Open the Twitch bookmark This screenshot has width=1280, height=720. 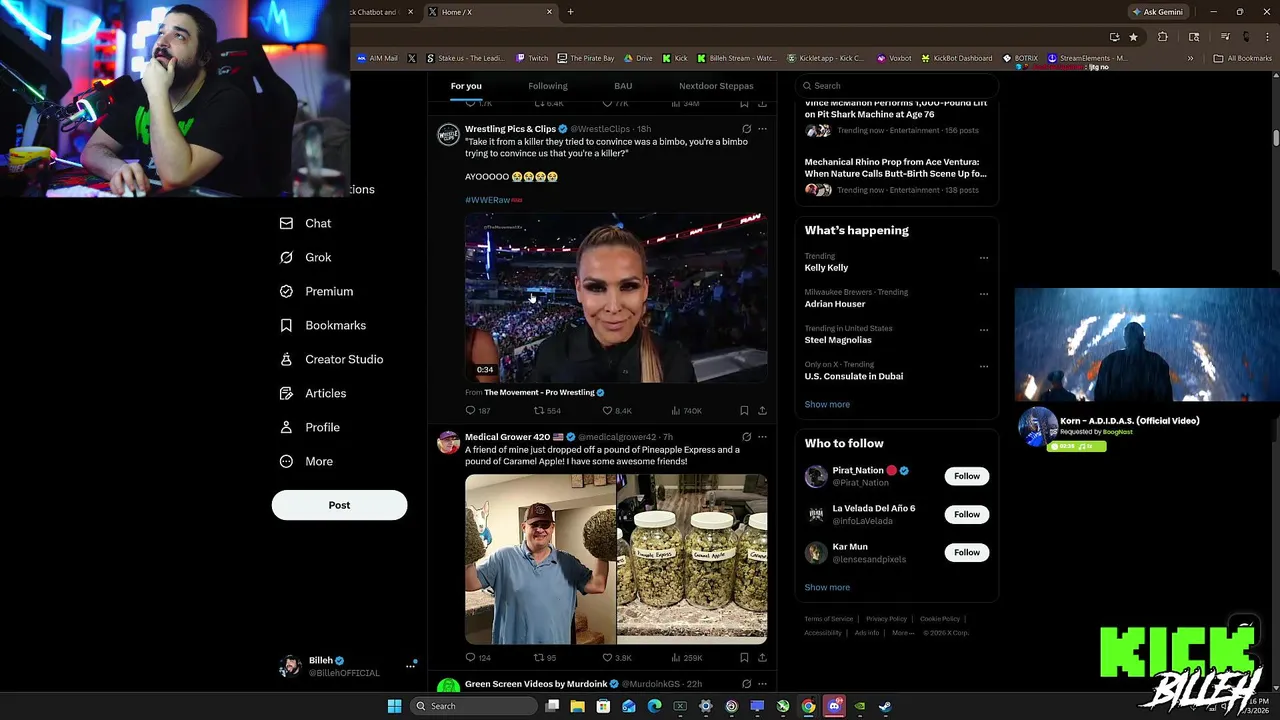pos(531,58)
